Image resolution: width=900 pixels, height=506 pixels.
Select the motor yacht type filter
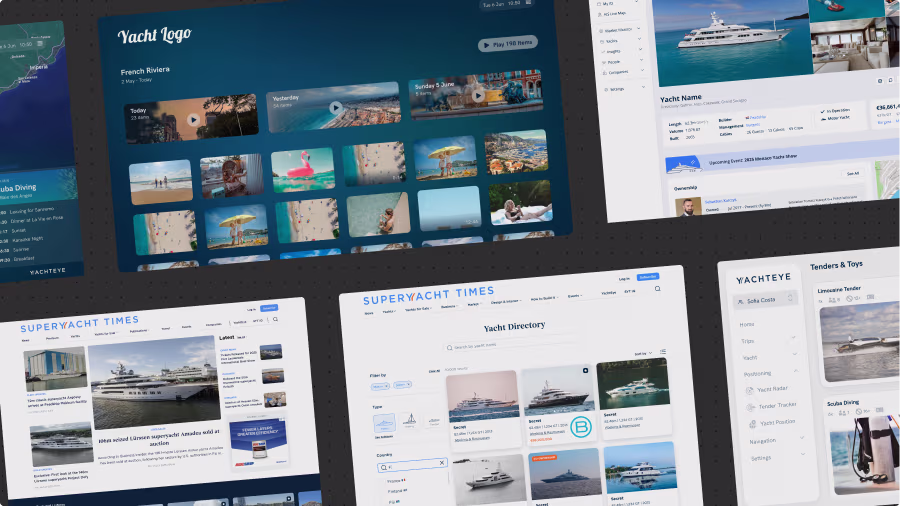coord(383,421)
